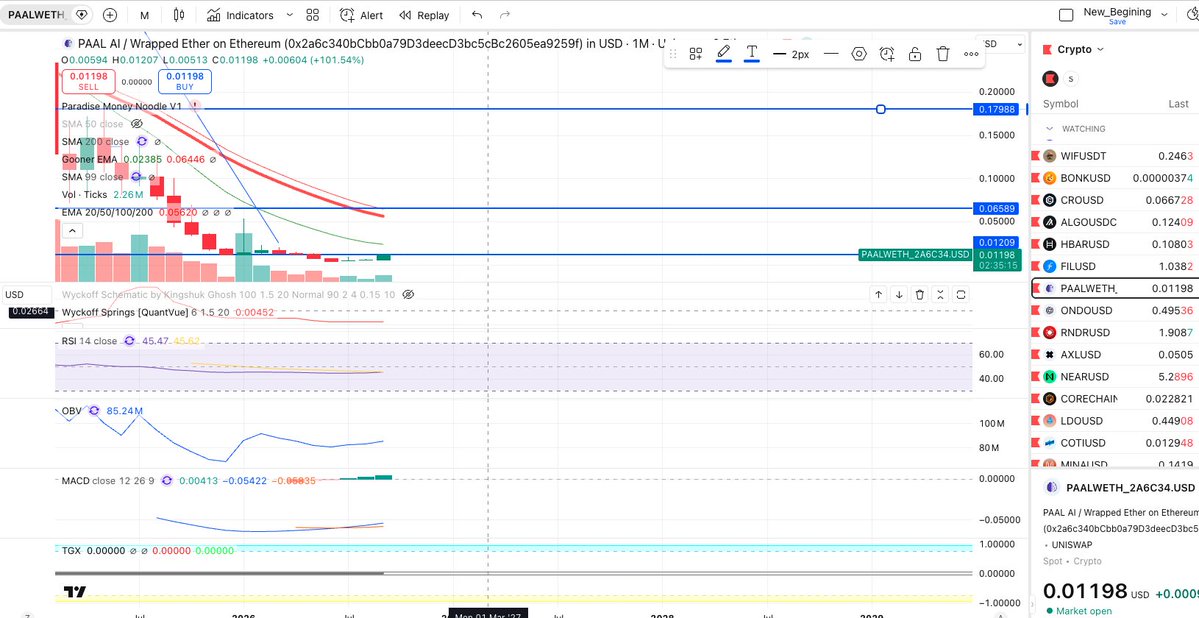Click the SMA 200 refresh status icon
Screen dimensions: 1199x618
click(141, 141)
